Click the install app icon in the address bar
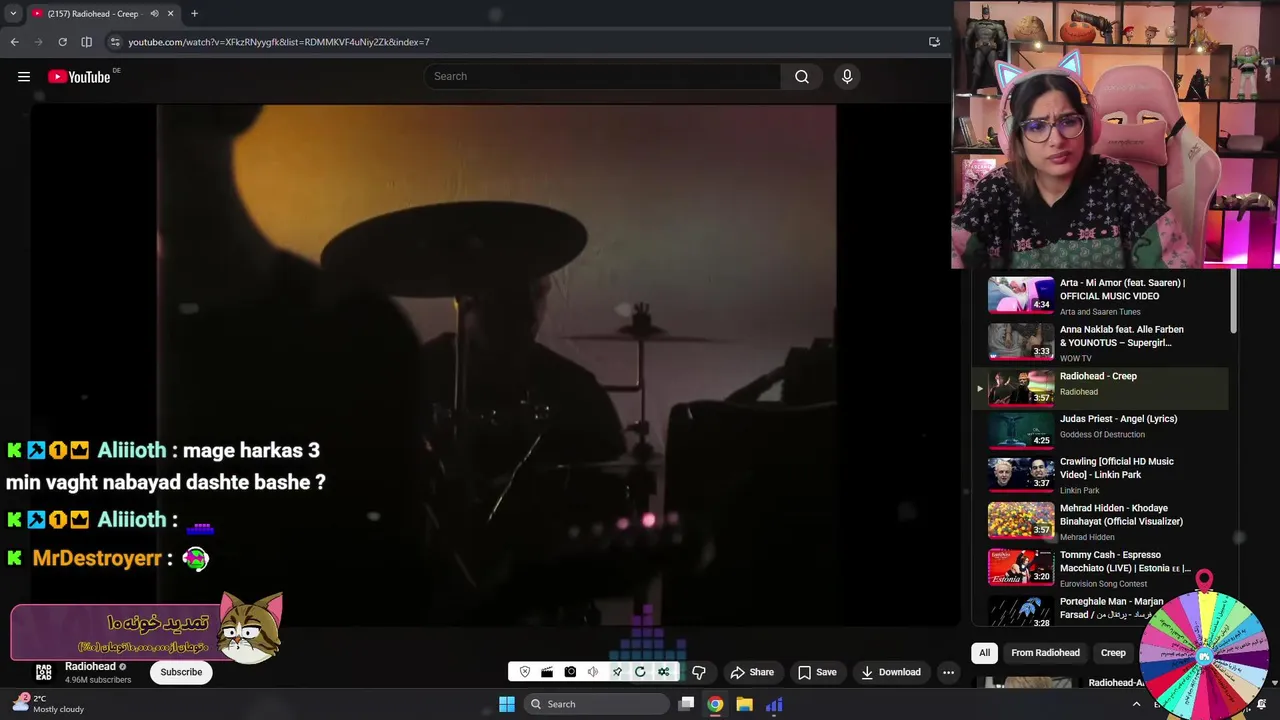This screenshot has width=1280, height=720. [x=934, y=42]
